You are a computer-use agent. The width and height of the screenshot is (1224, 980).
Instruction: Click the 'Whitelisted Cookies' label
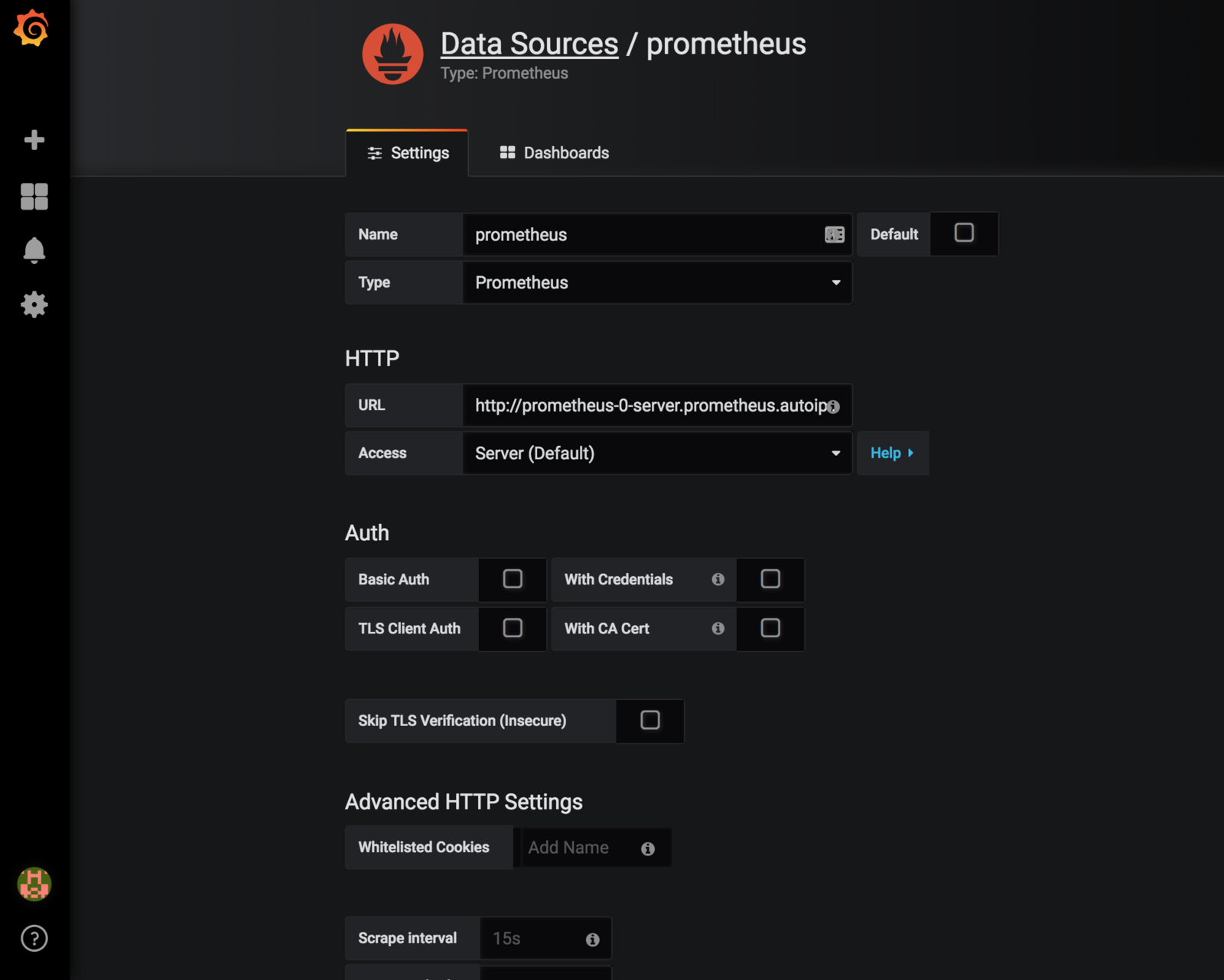(424, 847)
